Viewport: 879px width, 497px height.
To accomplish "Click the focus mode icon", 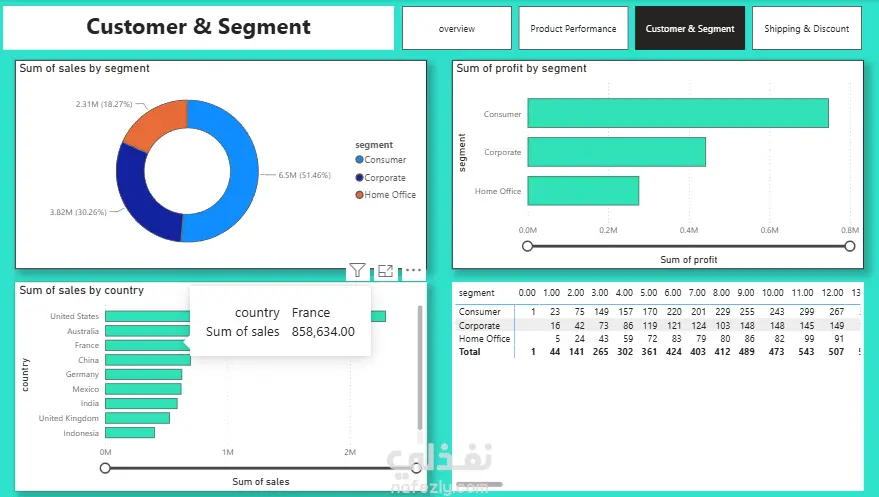I will [386, 271].
